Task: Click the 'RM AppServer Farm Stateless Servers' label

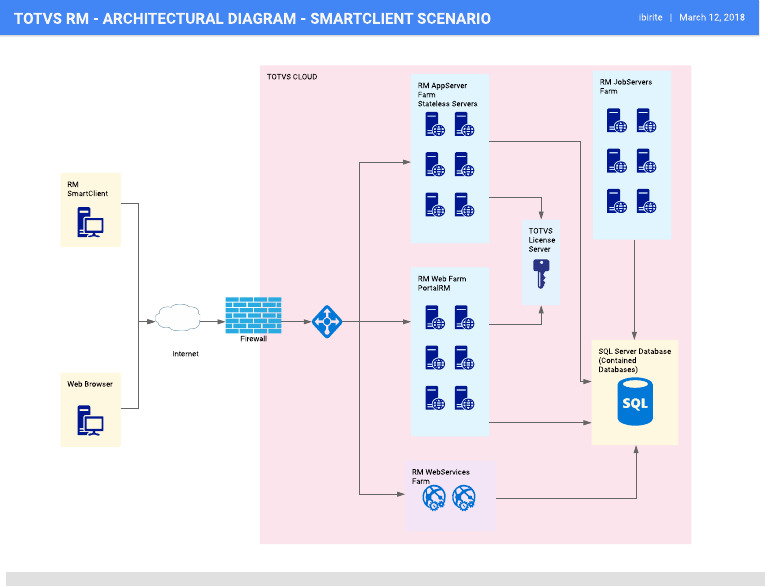Action: (x=447, y=95)
